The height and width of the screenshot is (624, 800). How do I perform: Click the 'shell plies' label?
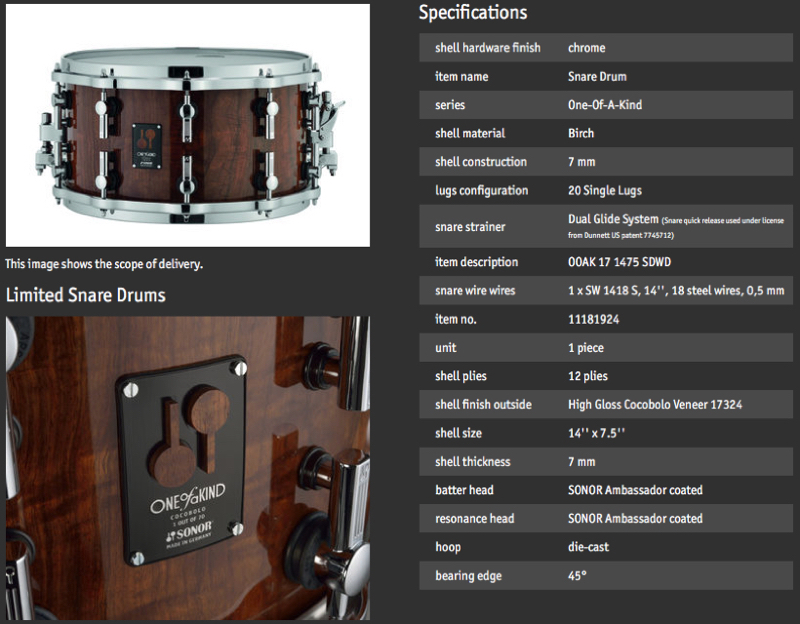[460, 377]
